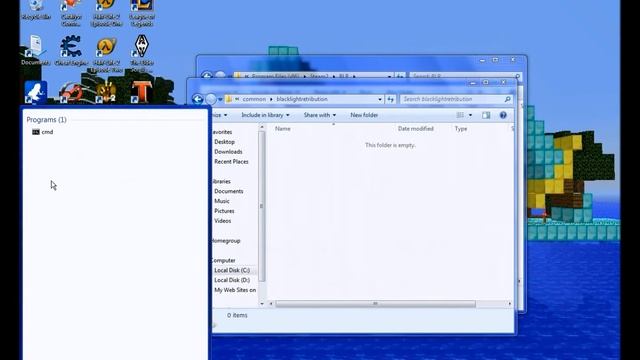Open the view options dropdown arrow

click(470, 115)
